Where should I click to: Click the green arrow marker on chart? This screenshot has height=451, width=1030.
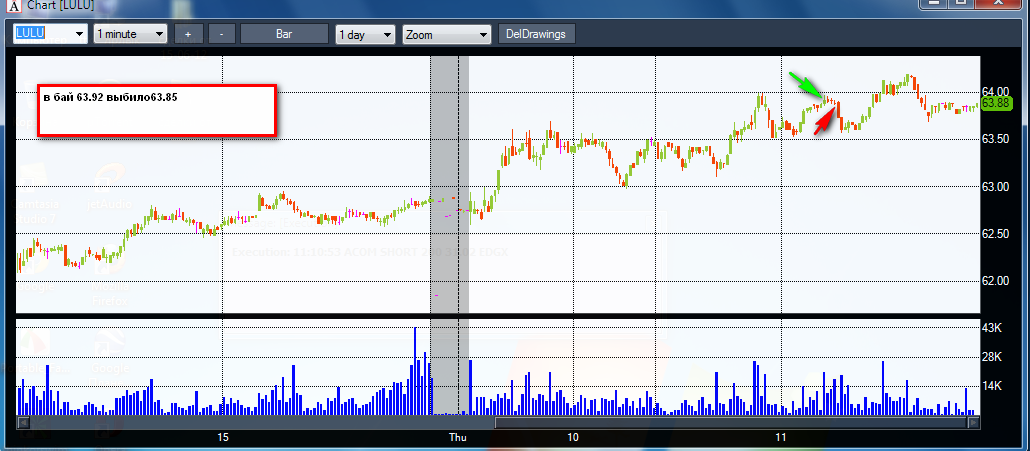coord(805,87)
